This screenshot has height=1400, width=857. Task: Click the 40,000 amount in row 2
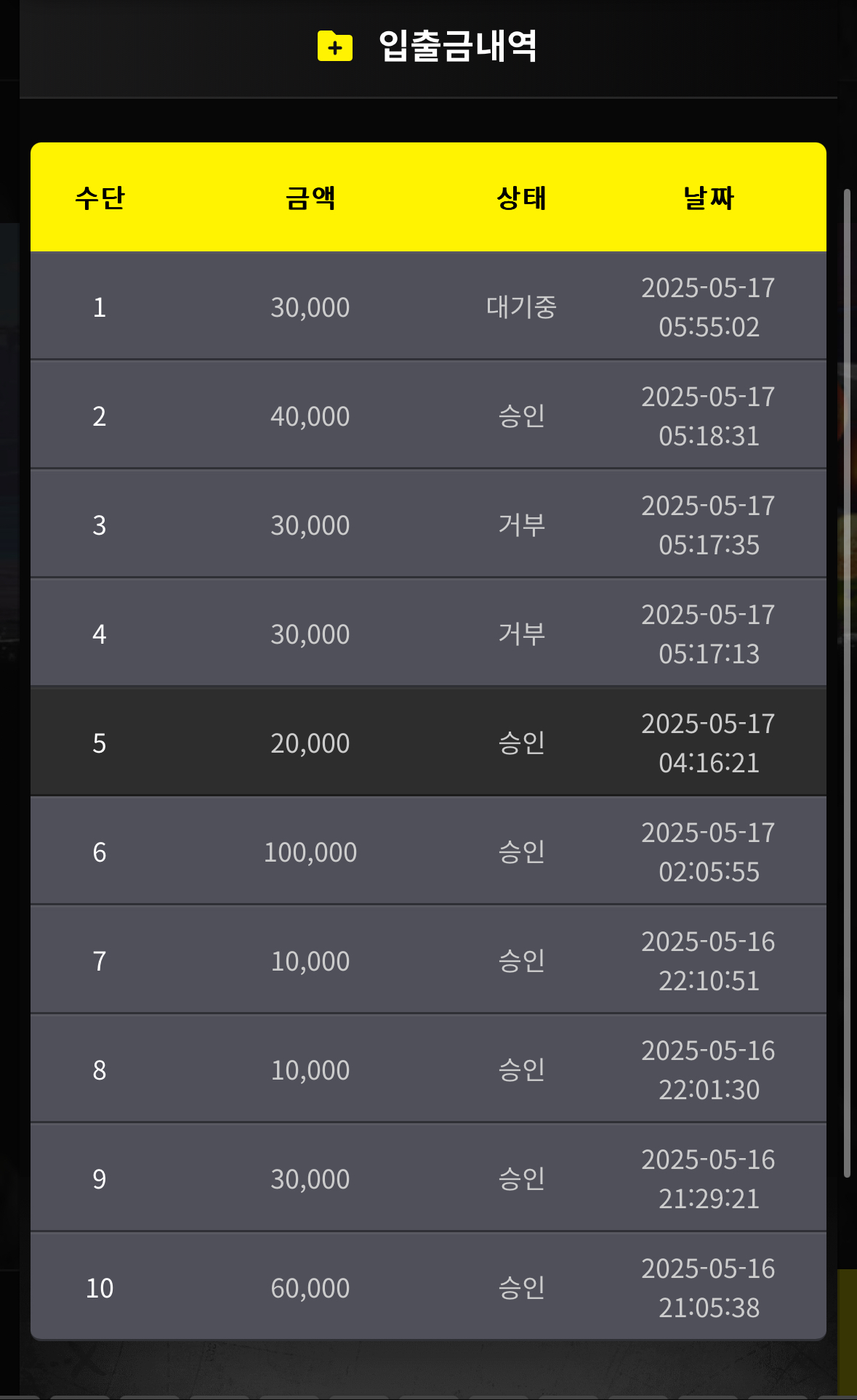click(310, 416)
